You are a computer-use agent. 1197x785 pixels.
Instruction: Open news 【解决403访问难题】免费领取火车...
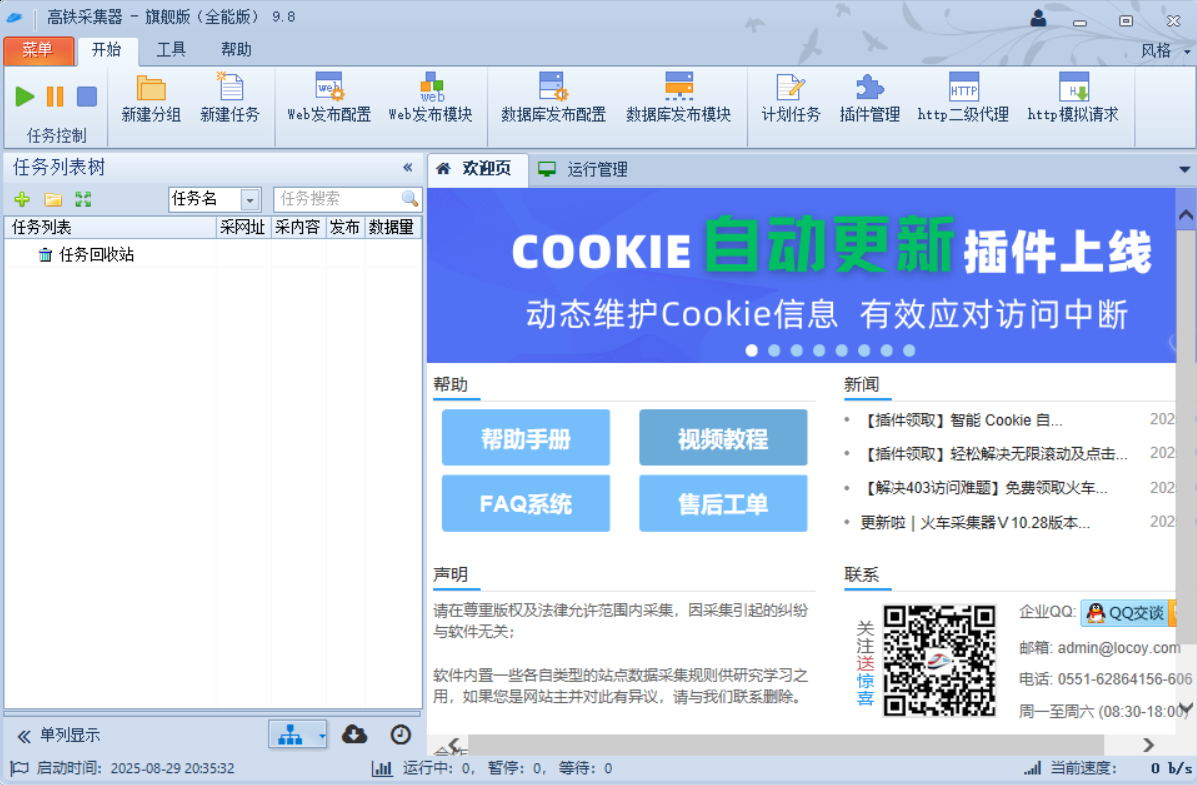(985, 488)
